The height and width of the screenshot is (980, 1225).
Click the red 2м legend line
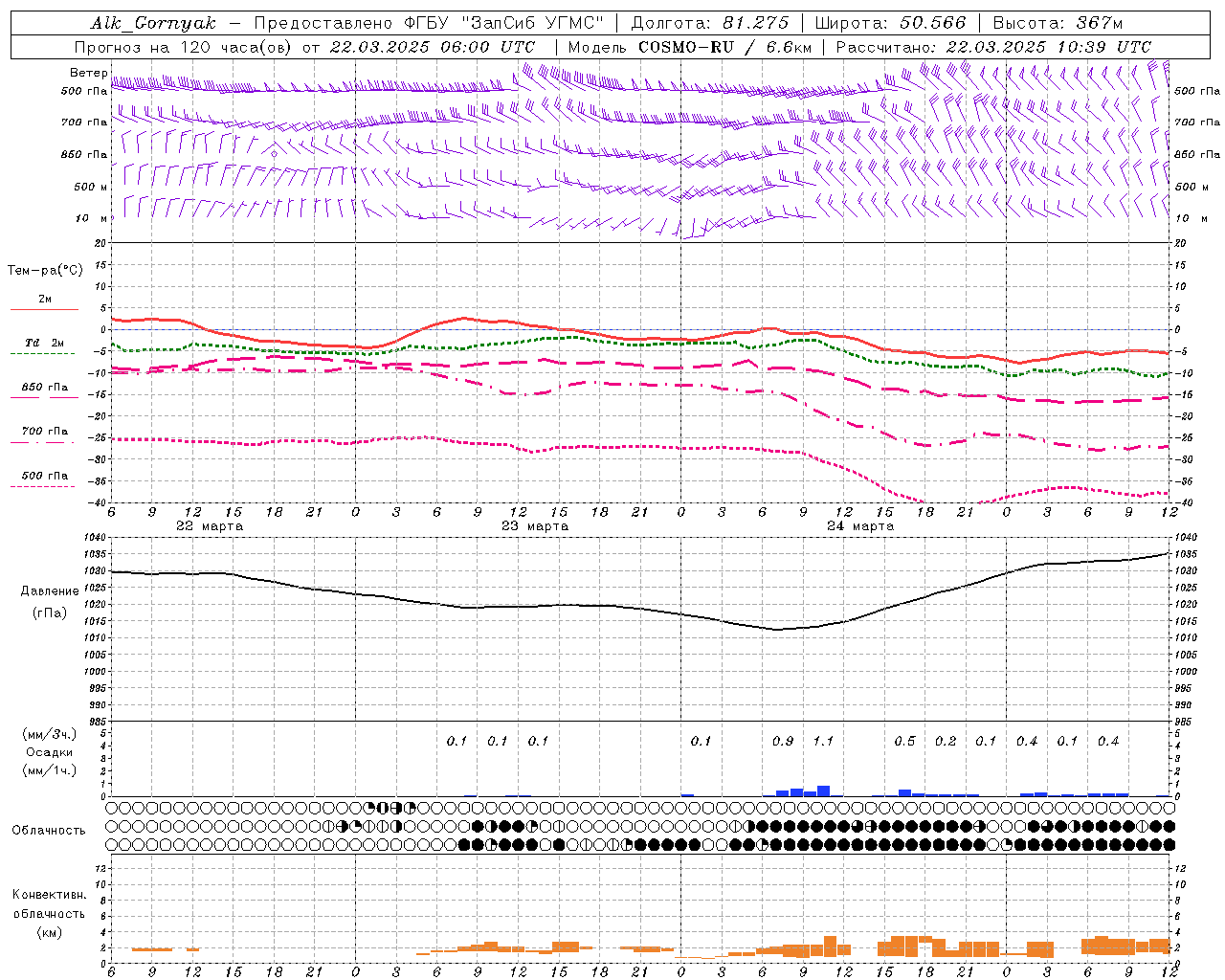pos(44,309)
